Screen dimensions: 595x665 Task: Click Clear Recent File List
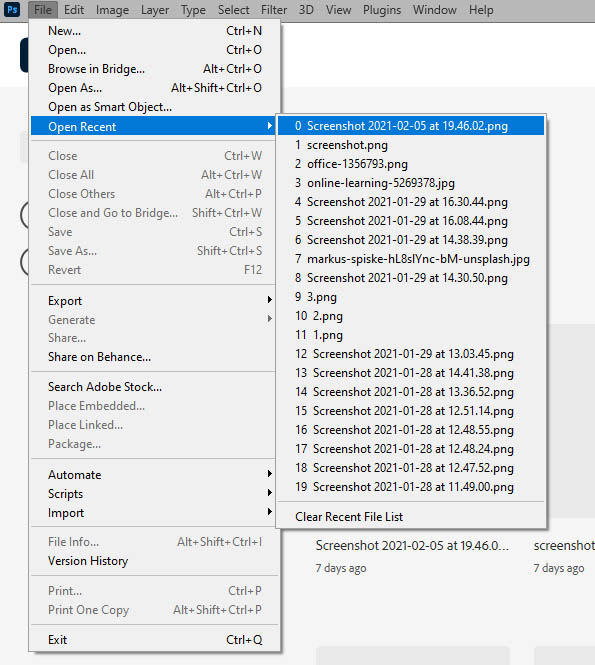pos(411,517)
